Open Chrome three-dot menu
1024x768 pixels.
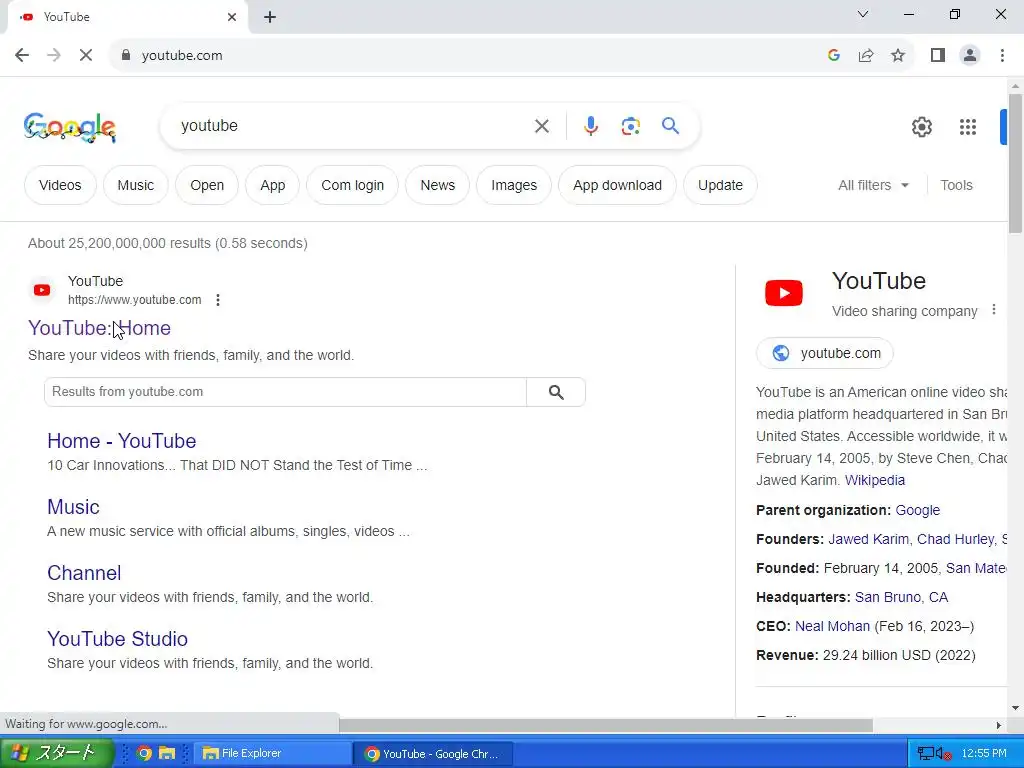(1002, 56)
